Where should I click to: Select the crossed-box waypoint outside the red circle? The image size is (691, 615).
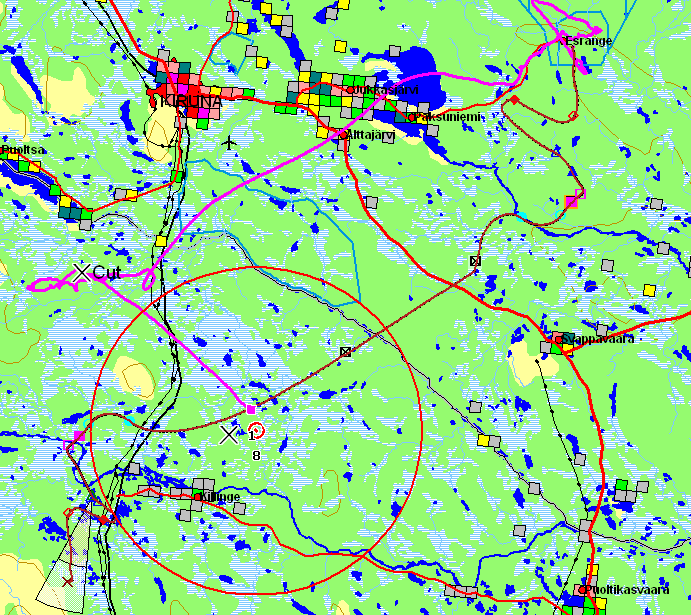click(475, 261)
